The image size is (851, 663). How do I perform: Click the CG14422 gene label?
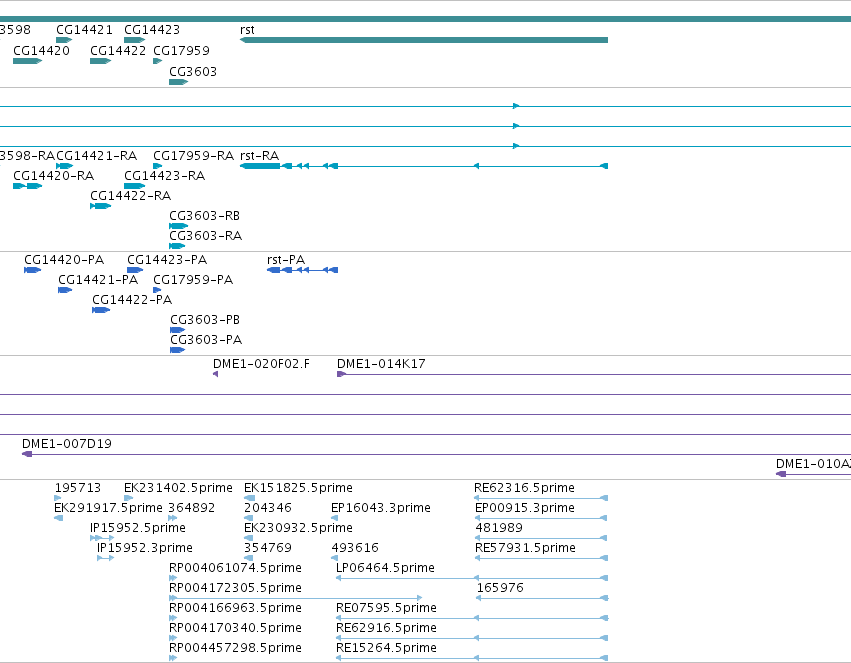(118, 50)
